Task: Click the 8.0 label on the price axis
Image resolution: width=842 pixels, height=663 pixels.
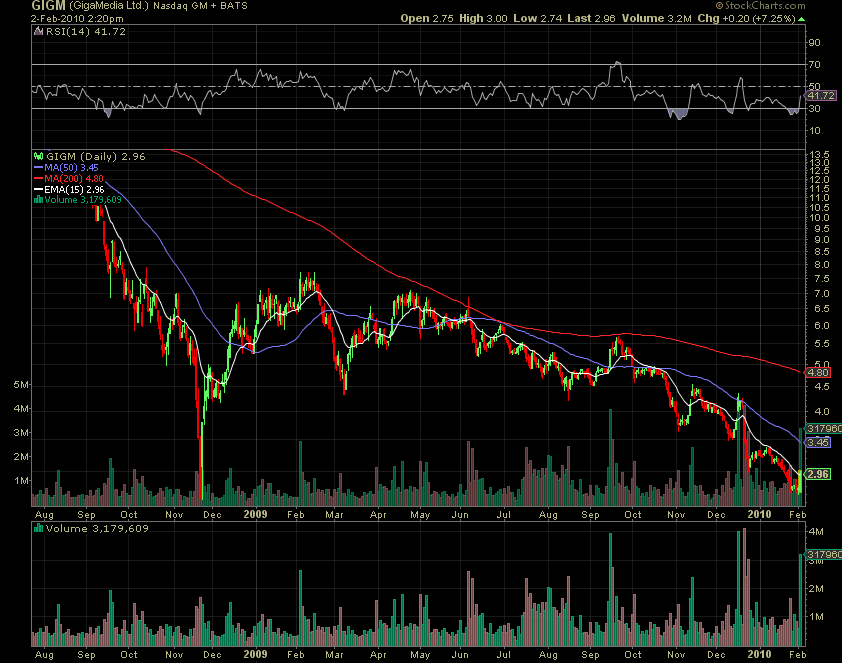Action: 822,265
